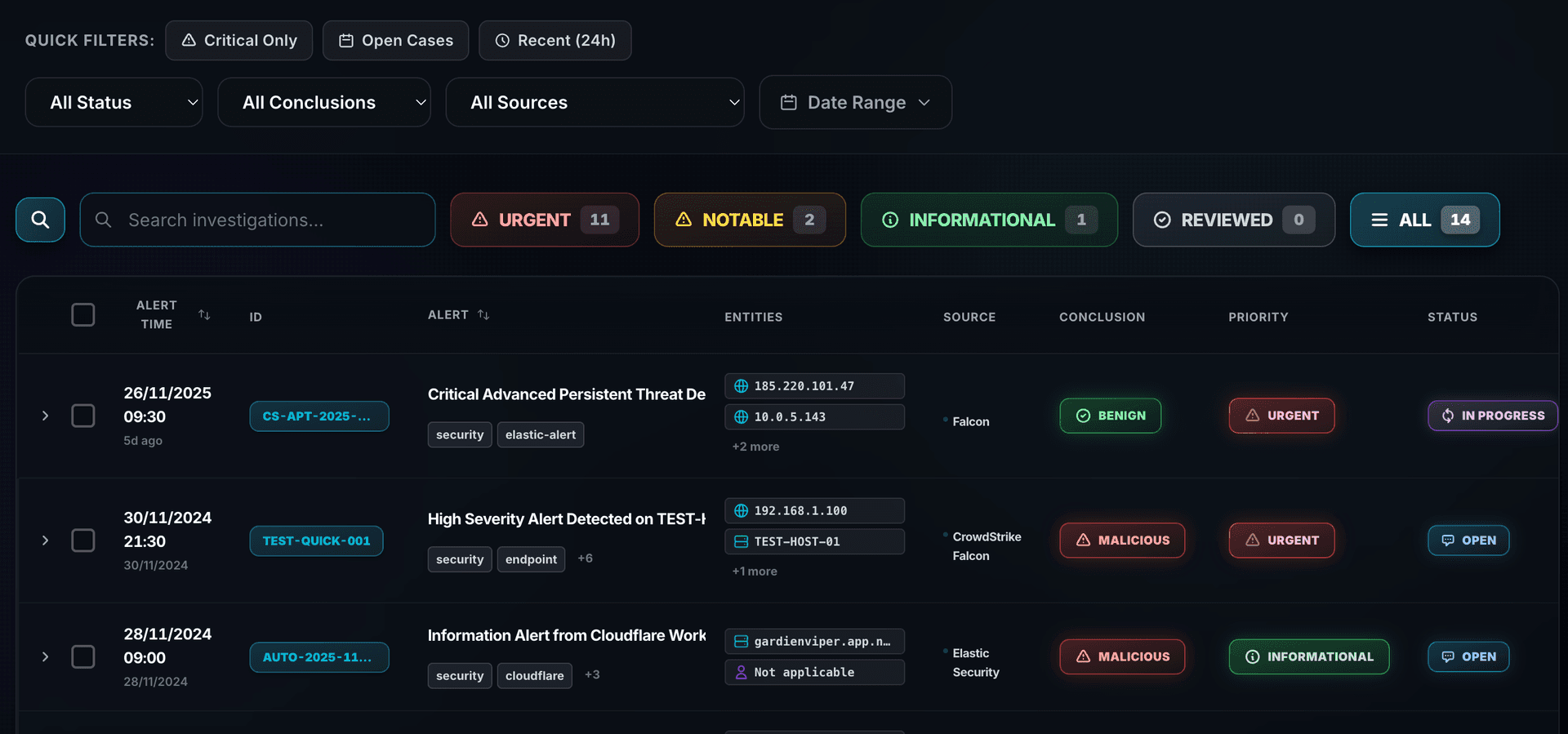Click globe icon beside 185.220.101.47
This screenshot has width=1568, height=734.
(x=741, y=386)
